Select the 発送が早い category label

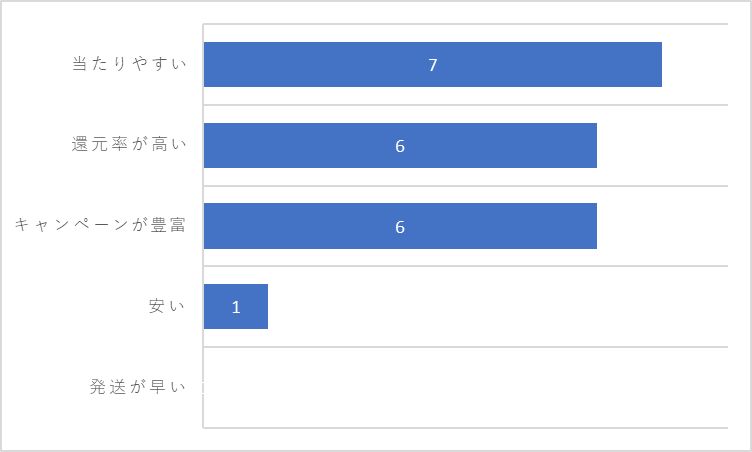138,386
